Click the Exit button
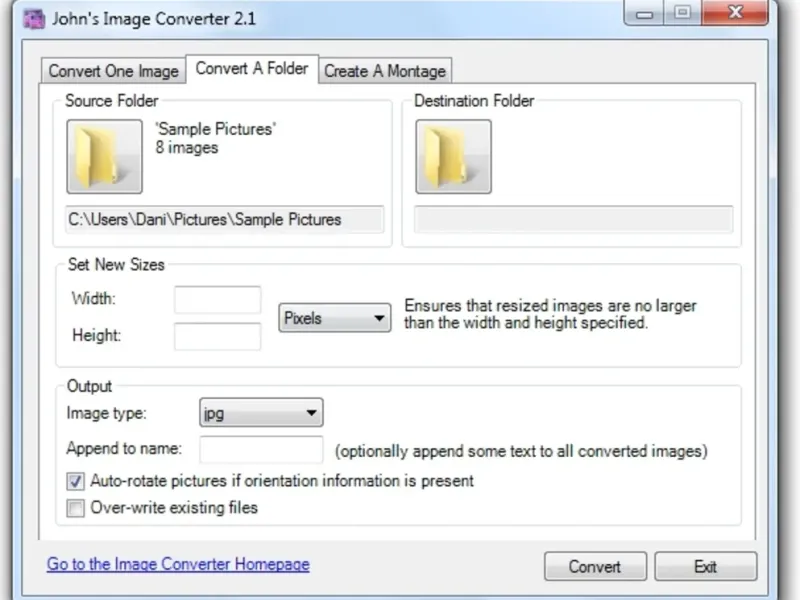Screen dimensions: 800x600 705,566
